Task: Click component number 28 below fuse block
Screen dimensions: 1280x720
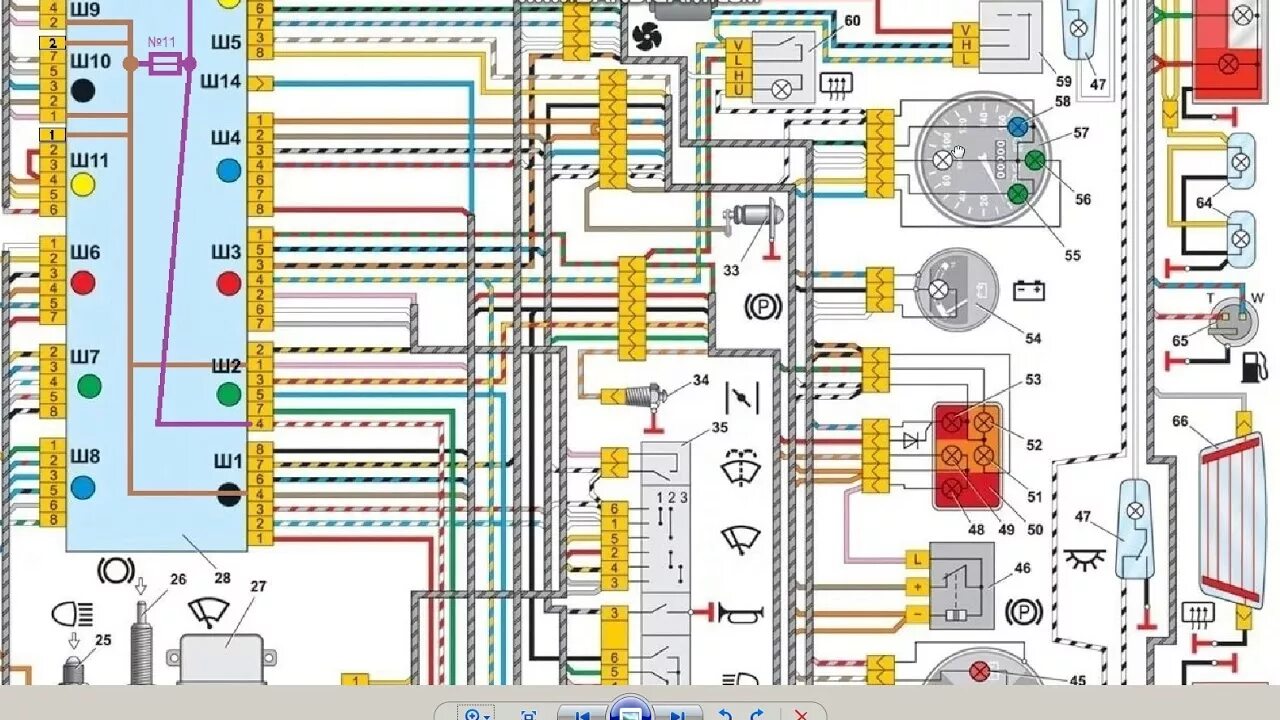Action: coord(222,577)
